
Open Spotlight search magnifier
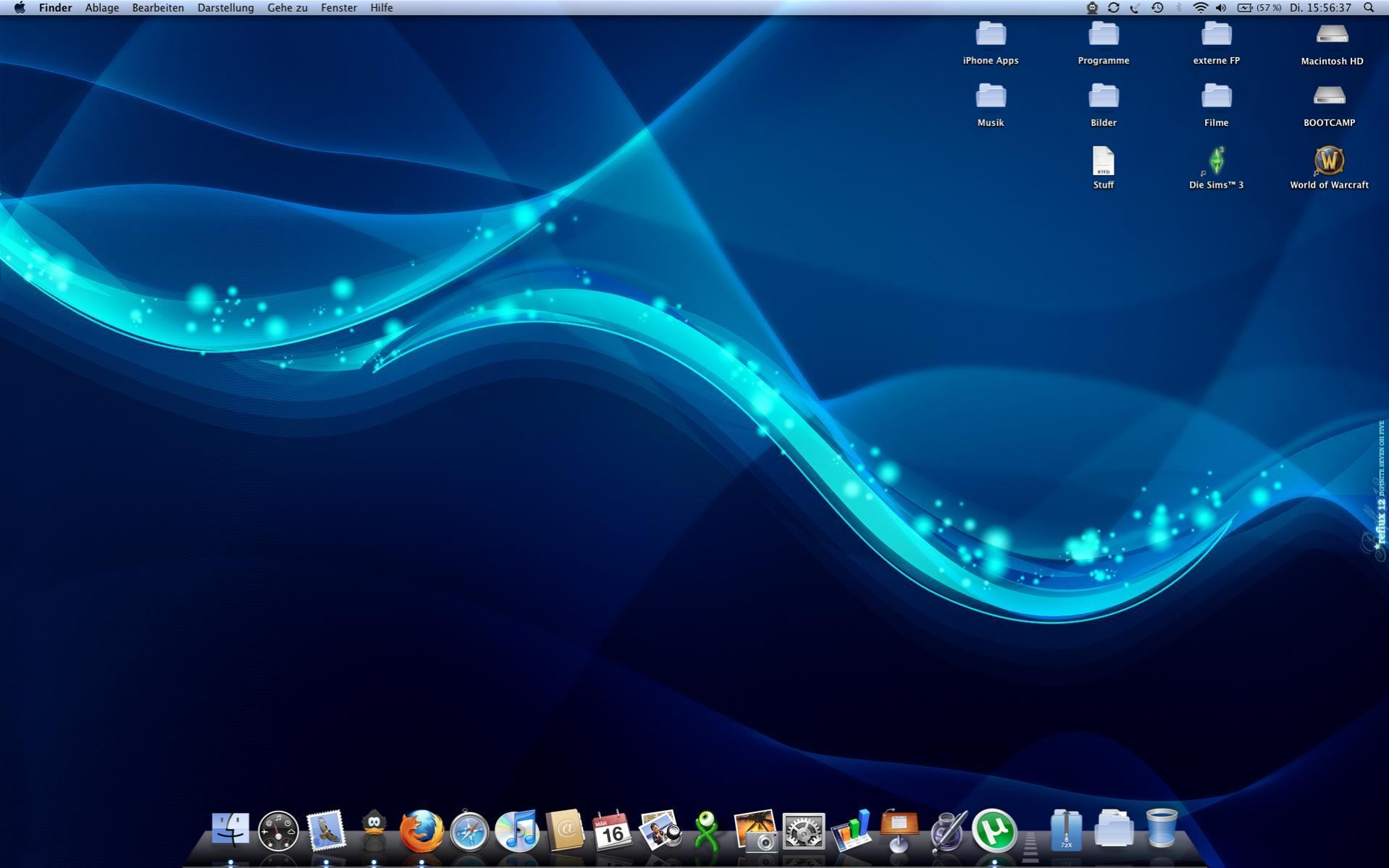click(x=1369, y=8)
